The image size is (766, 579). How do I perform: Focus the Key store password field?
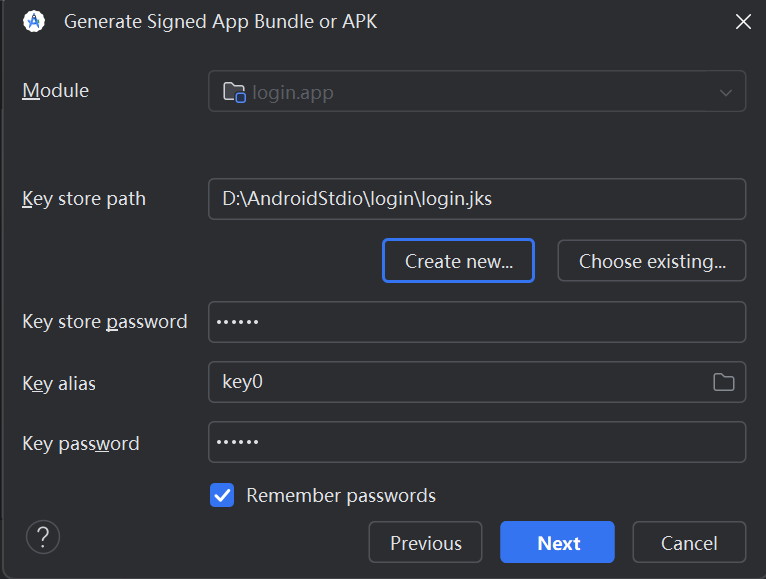click(476, 322)
